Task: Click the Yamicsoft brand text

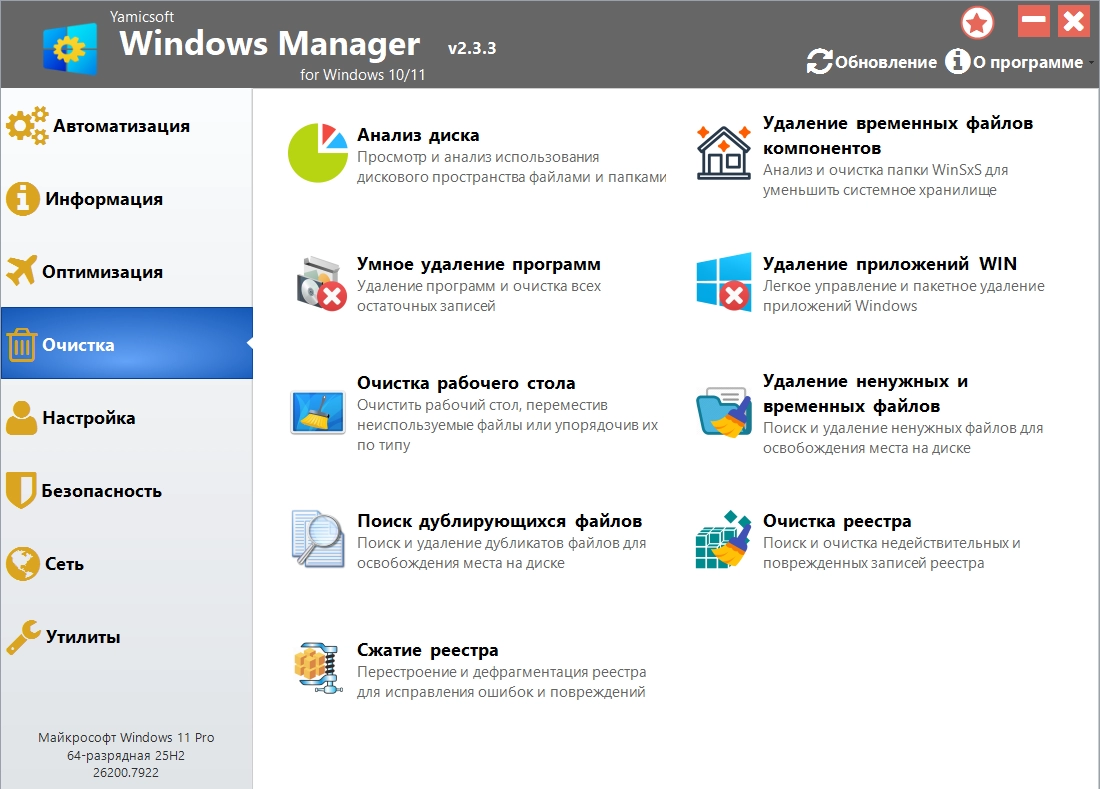Action: click(x=142, y=16)
